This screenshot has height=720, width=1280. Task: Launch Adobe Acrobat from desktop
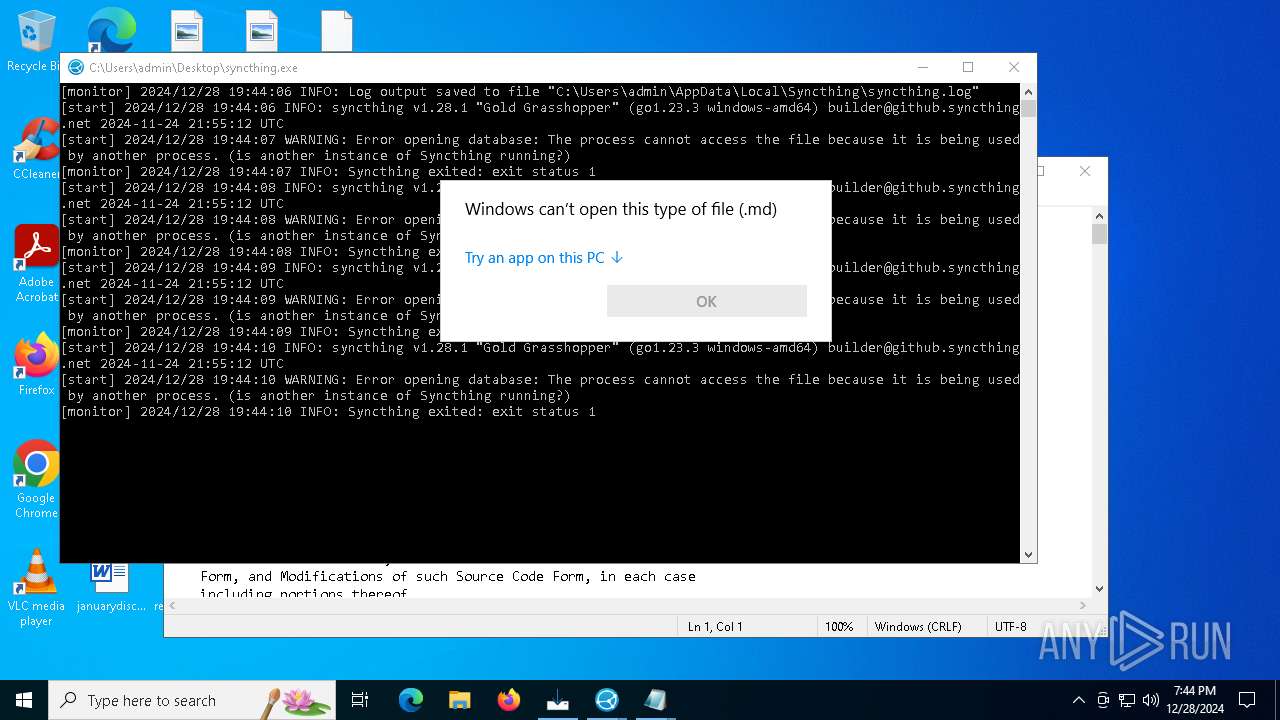click(36, 263)
